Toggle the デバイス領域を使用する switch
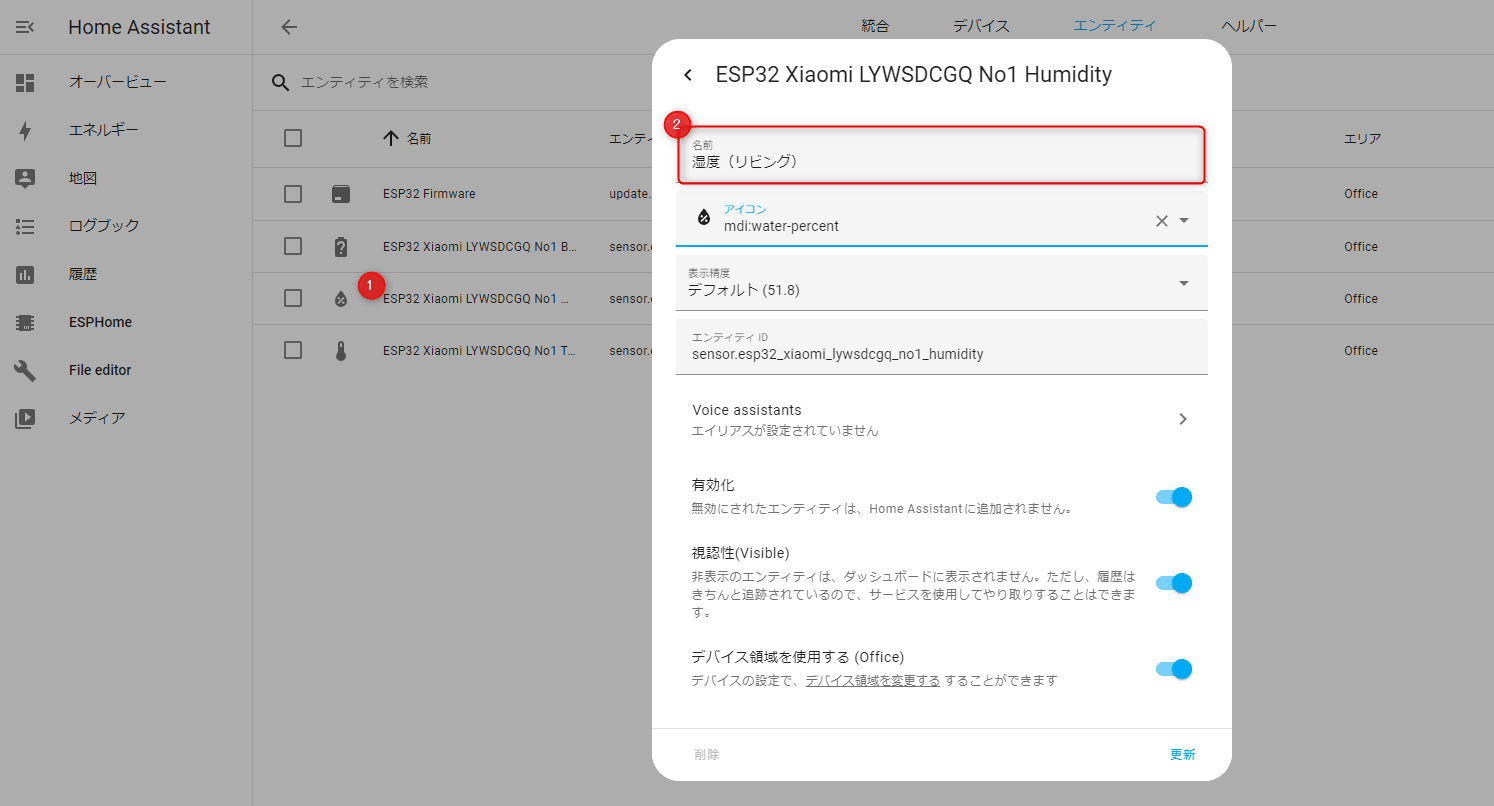Screen dimensions: 1494x806 point(1174,669)
